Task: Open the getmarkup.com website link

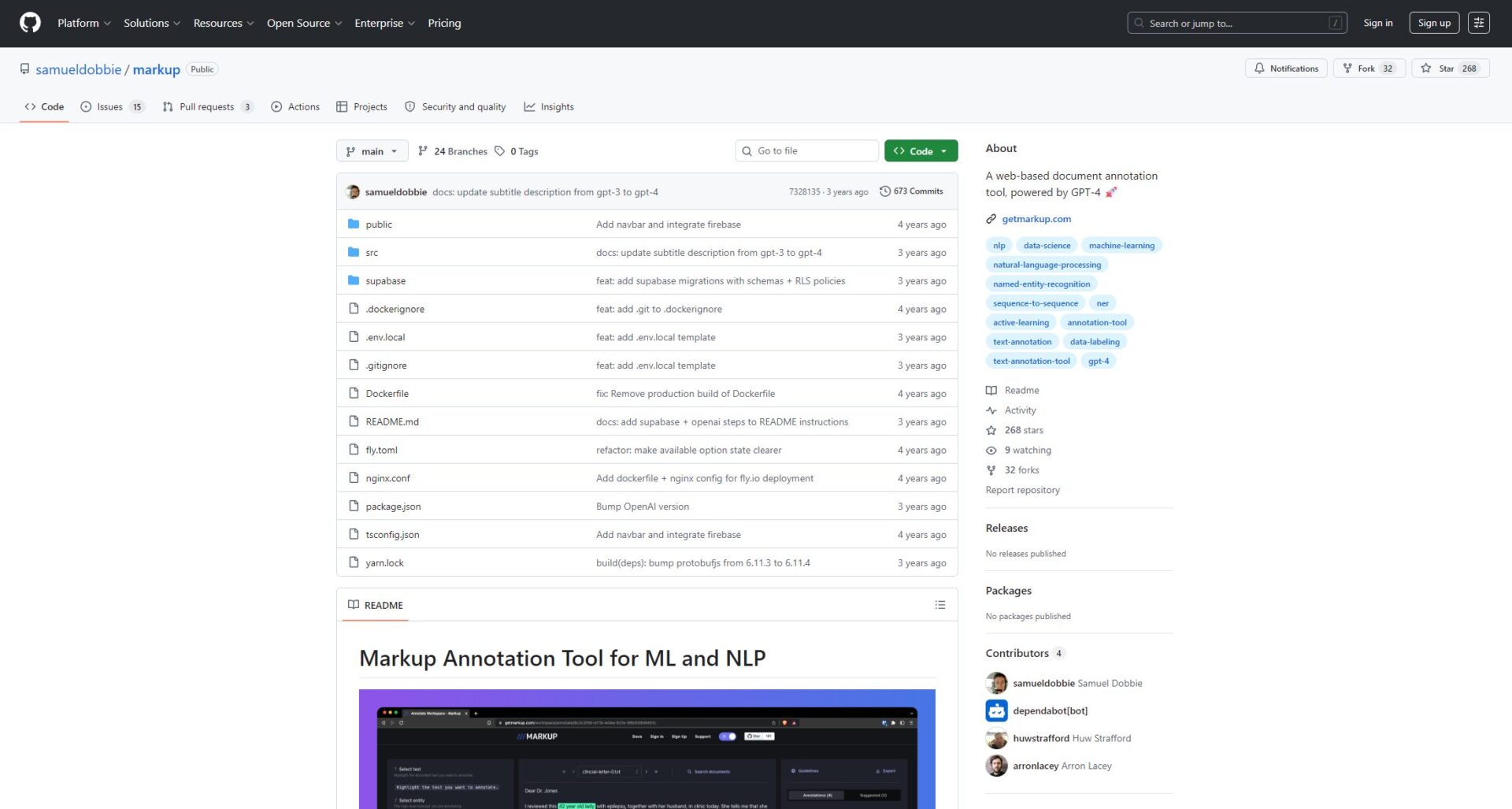Action: coord(1036,219)
